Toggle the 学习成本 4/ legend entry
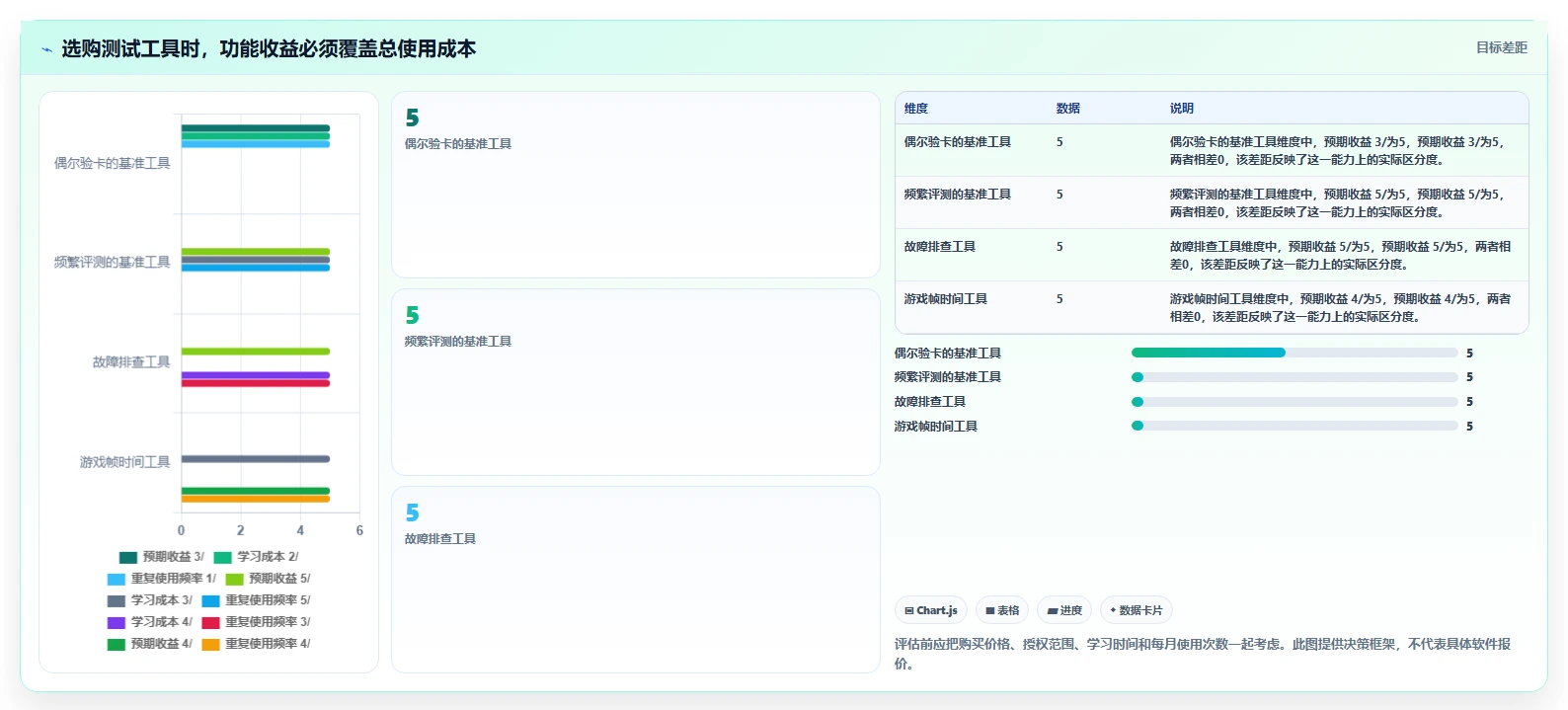 click(x=149, y=622)
